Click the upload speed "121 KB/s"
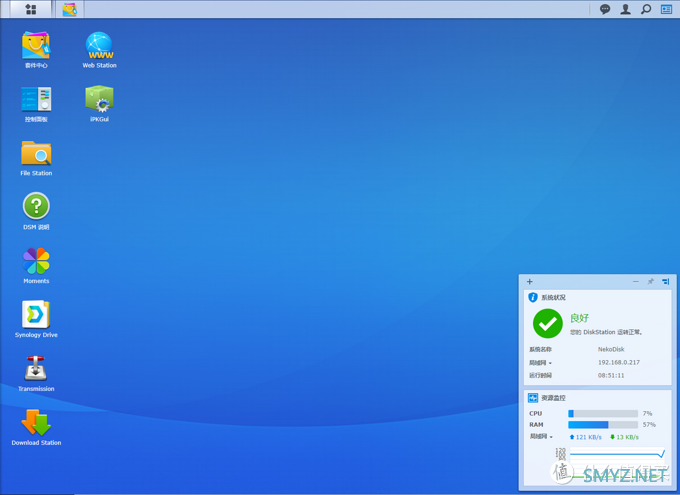The height and width of the screenshot is (495, 680). tap(585, 437)
